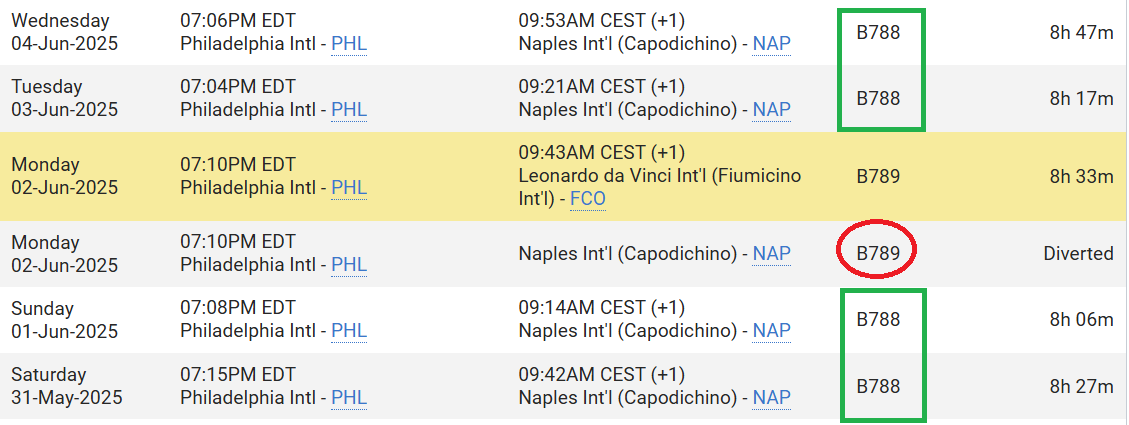Select the 8h 06m duration on Sunday
Viewport: 1129px width, 425px height.
tap(1081, 320)
